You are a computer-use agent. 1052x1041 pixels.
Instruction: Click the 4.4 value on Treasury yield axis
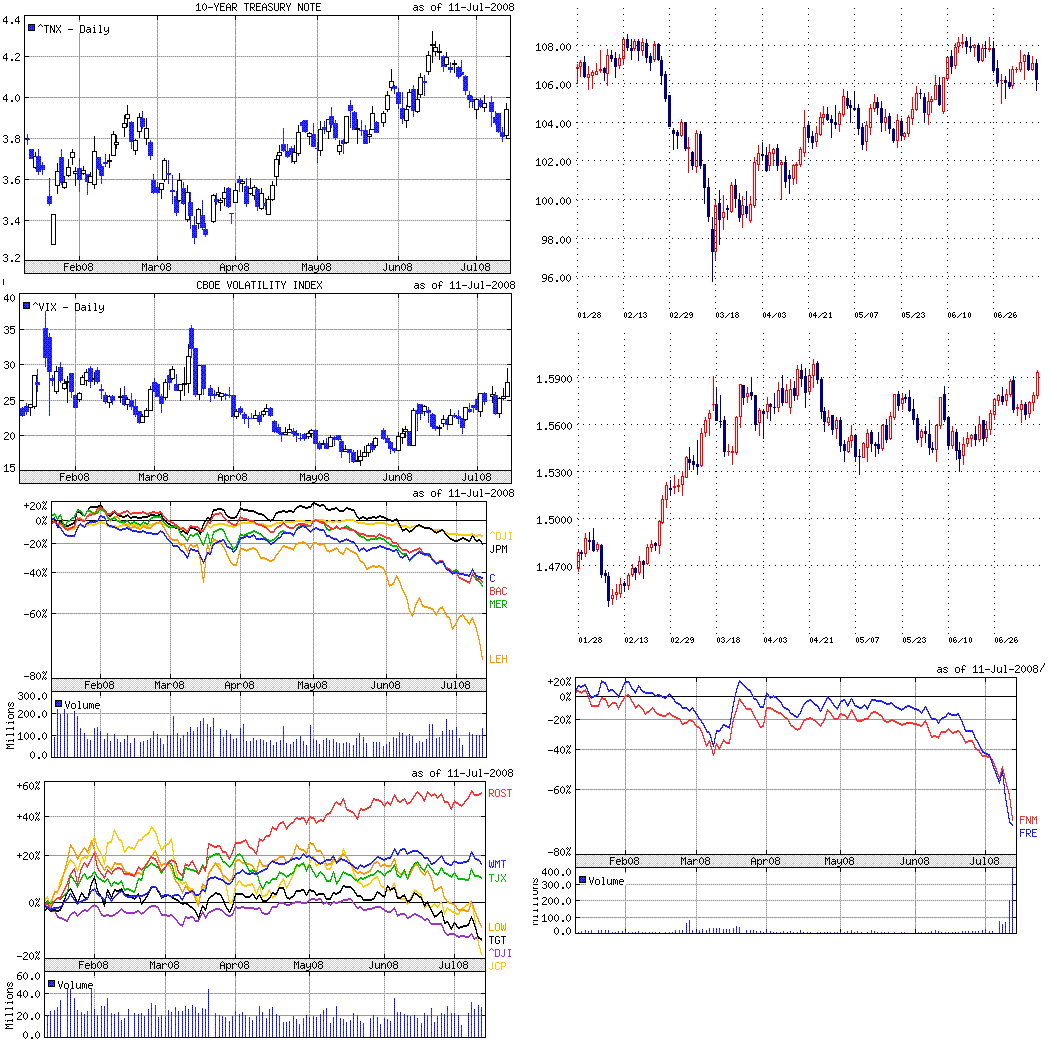[11, 20]
